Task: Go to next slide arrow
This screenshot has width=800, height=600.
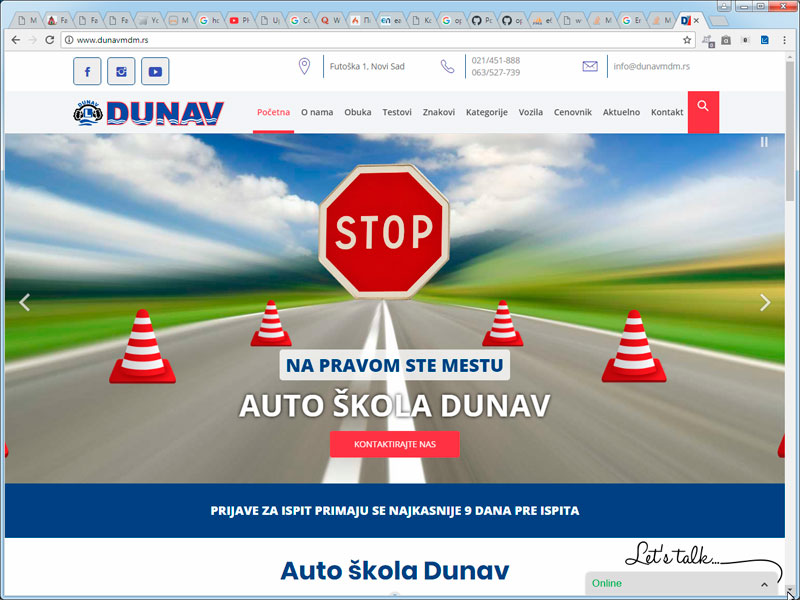Action: pos(765,302)
